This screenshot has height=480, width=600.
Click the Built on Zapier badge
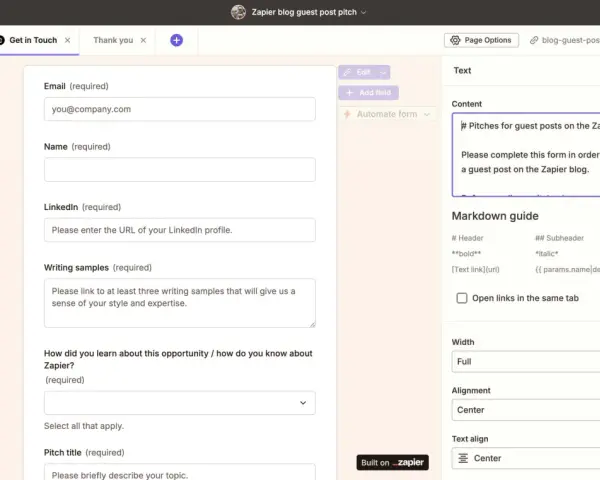[x=393, y=462]
